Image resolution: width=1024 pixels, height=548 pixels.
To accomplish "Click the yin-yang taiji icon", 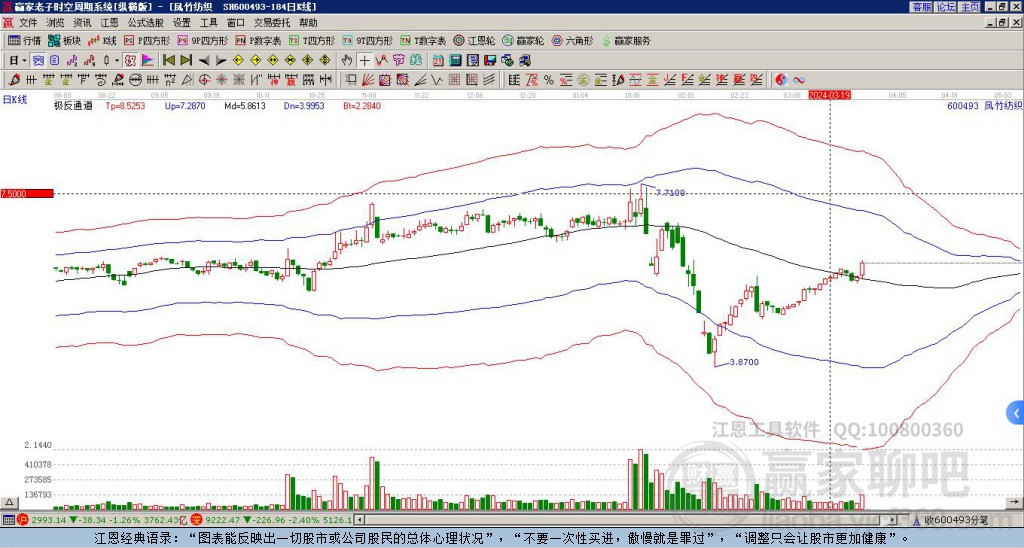I will 781,80.
